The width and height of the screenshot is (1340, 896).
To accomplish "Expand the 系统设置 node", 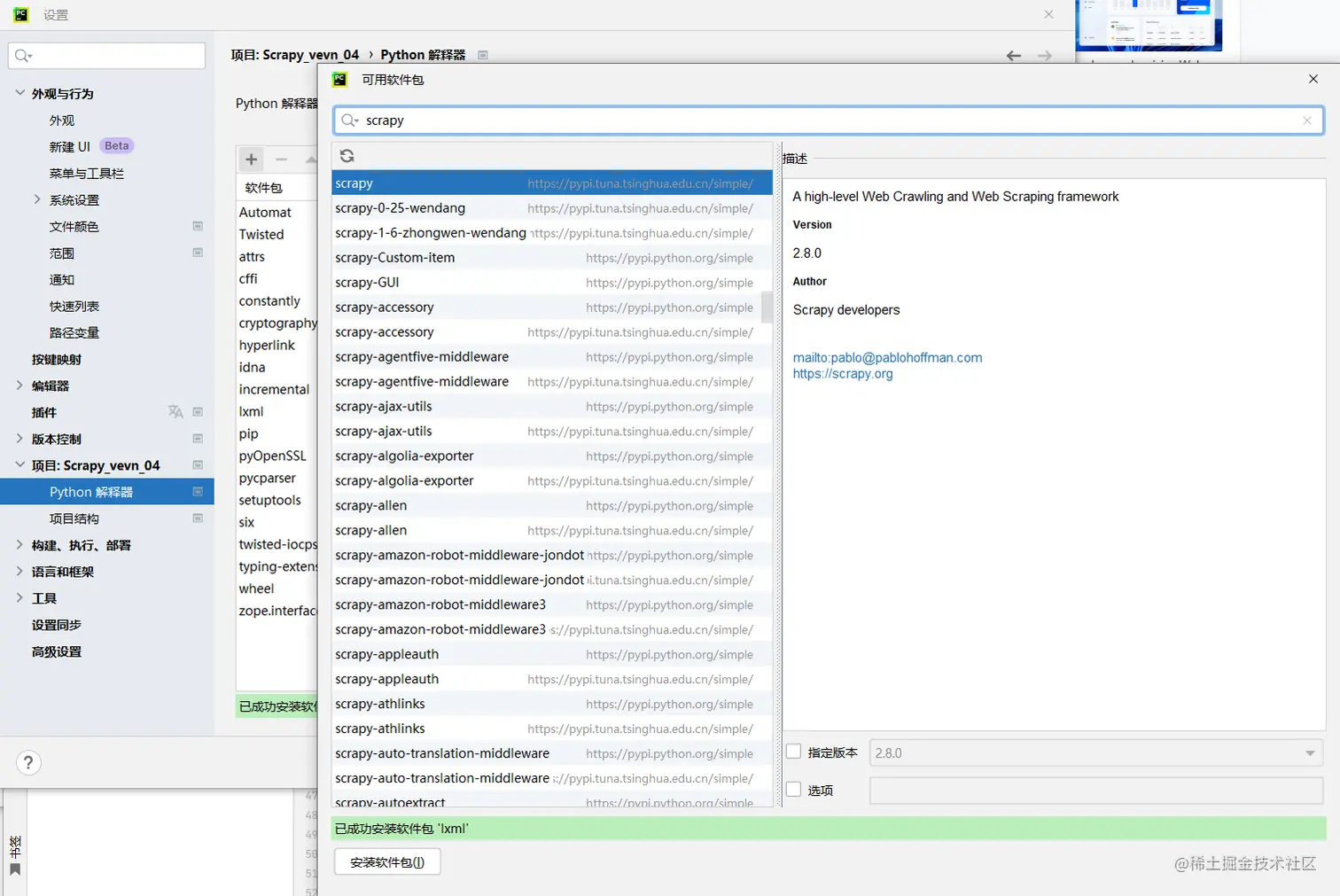I will coord(37,199).
